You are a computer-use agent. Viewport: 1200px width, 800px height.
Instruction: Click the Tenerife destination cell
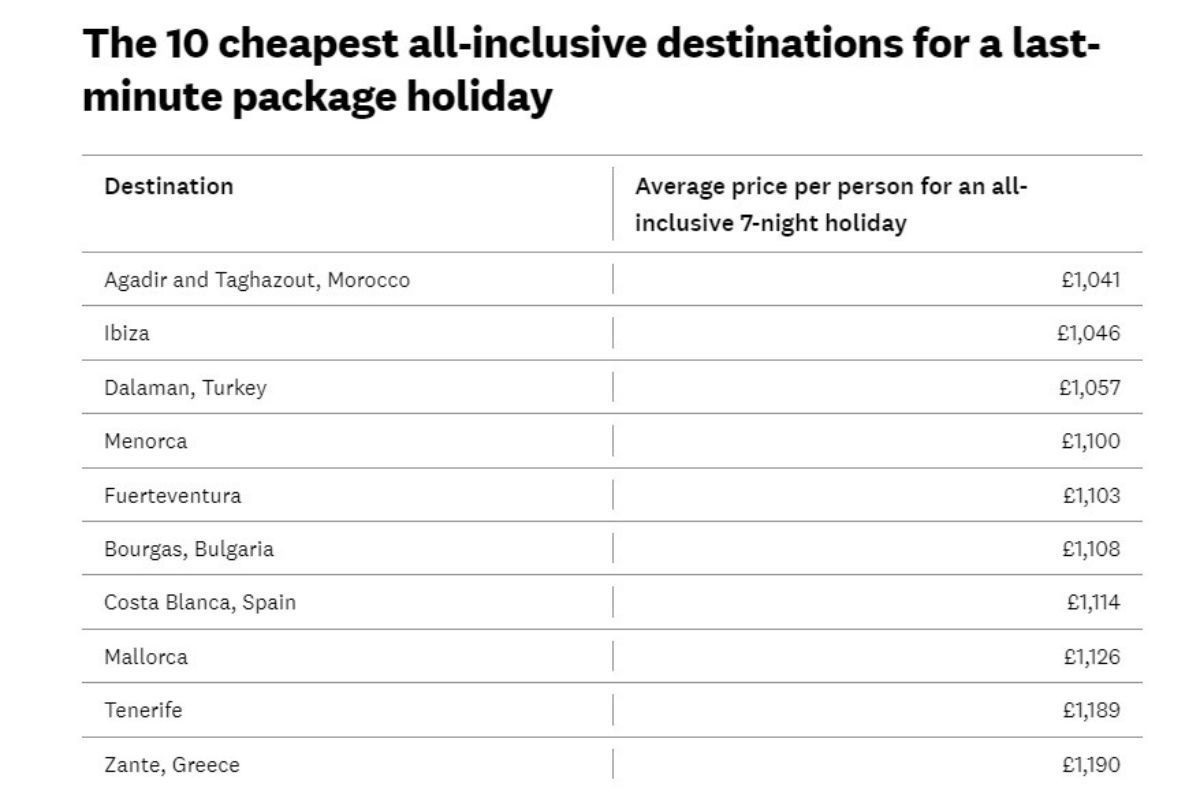coord(143,710)
